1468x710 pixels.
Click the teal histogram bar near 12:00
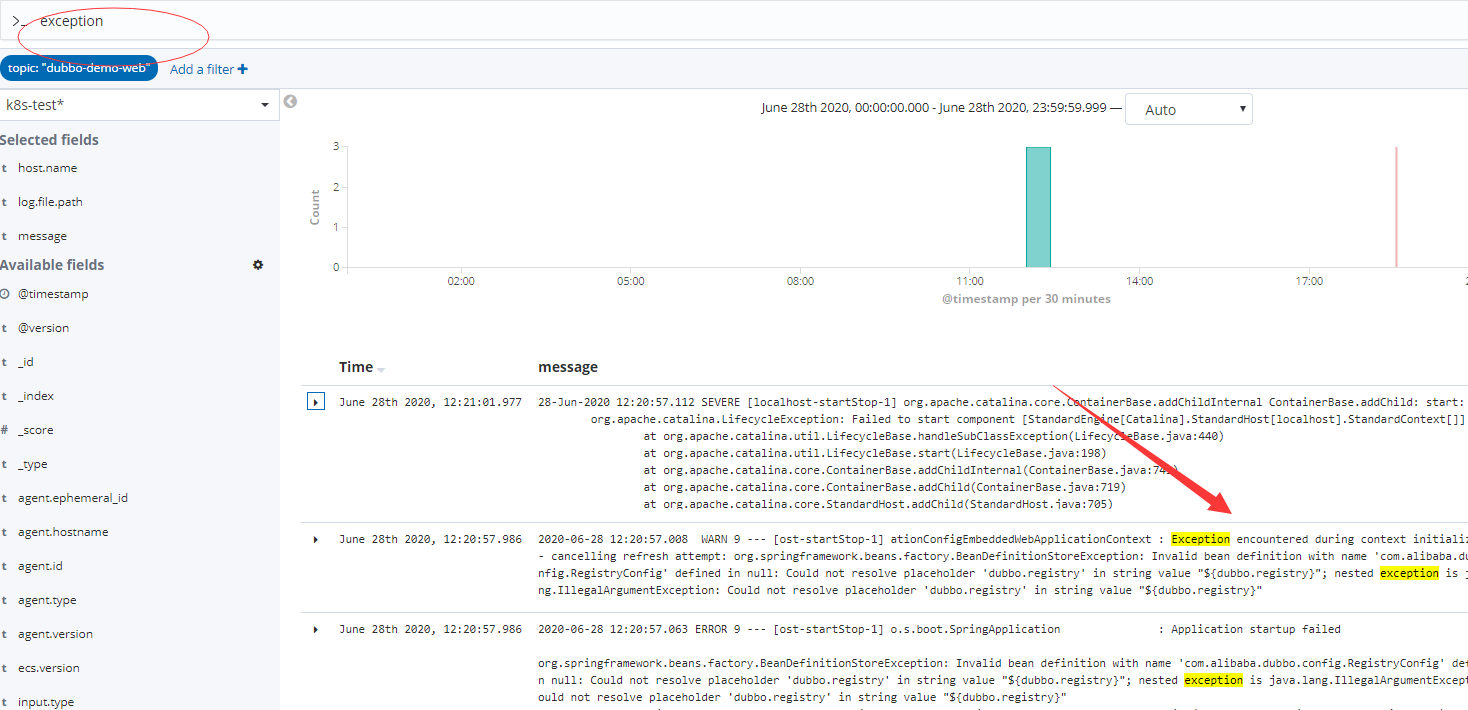click(x=1038, y=207)
